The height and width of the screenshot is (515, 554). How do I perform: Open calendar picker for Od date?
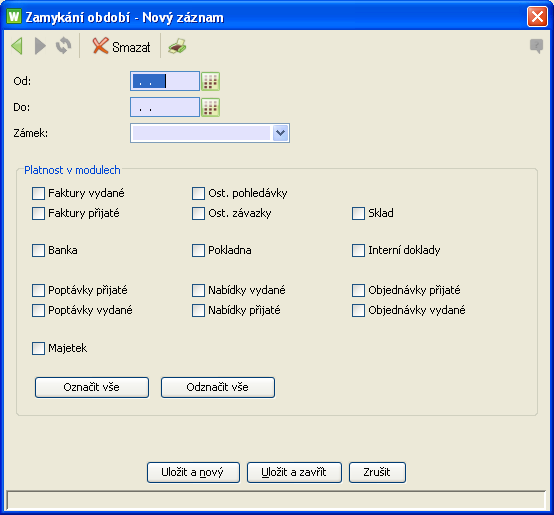(211, 81)
